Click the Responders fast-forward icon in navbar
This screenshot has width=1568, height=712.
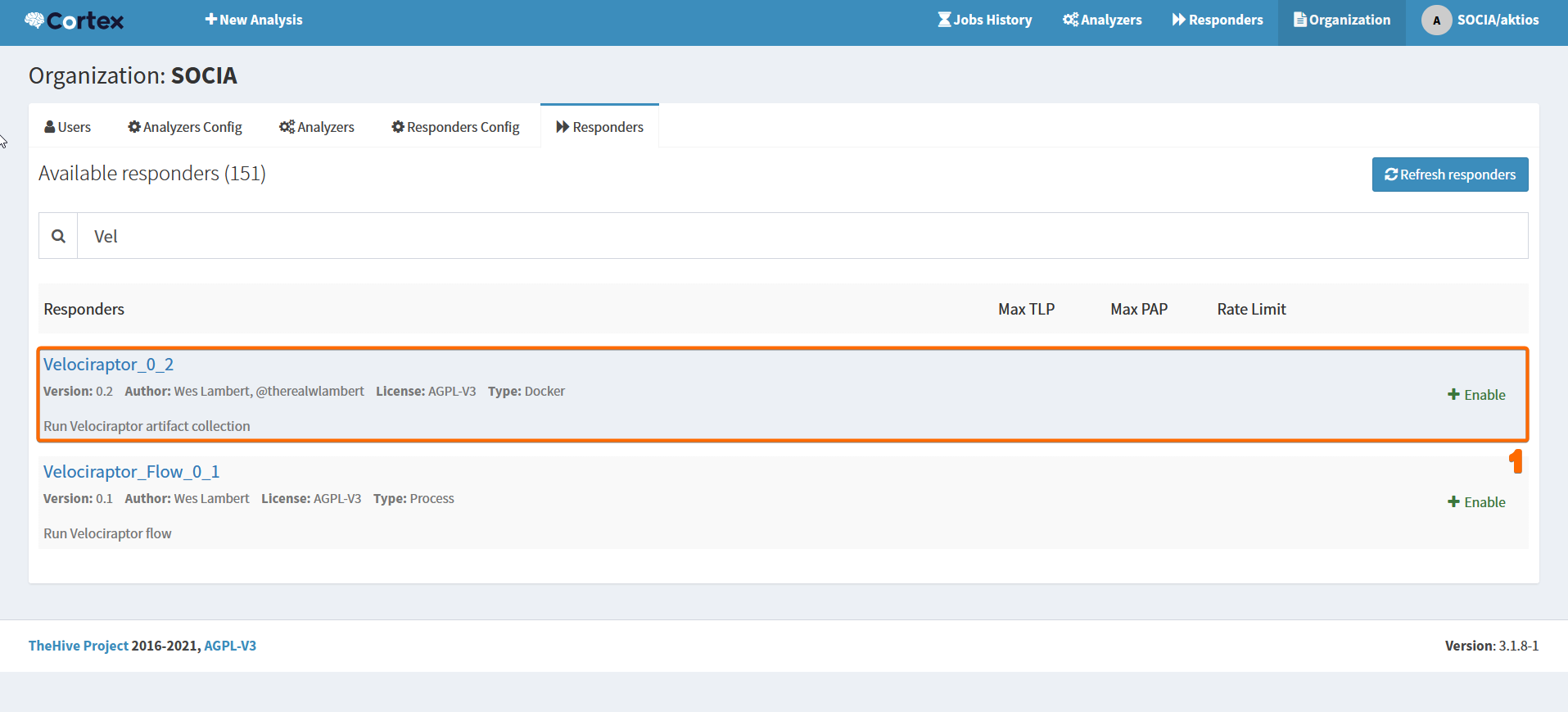pyautogui.click(x=1179, y=20)
